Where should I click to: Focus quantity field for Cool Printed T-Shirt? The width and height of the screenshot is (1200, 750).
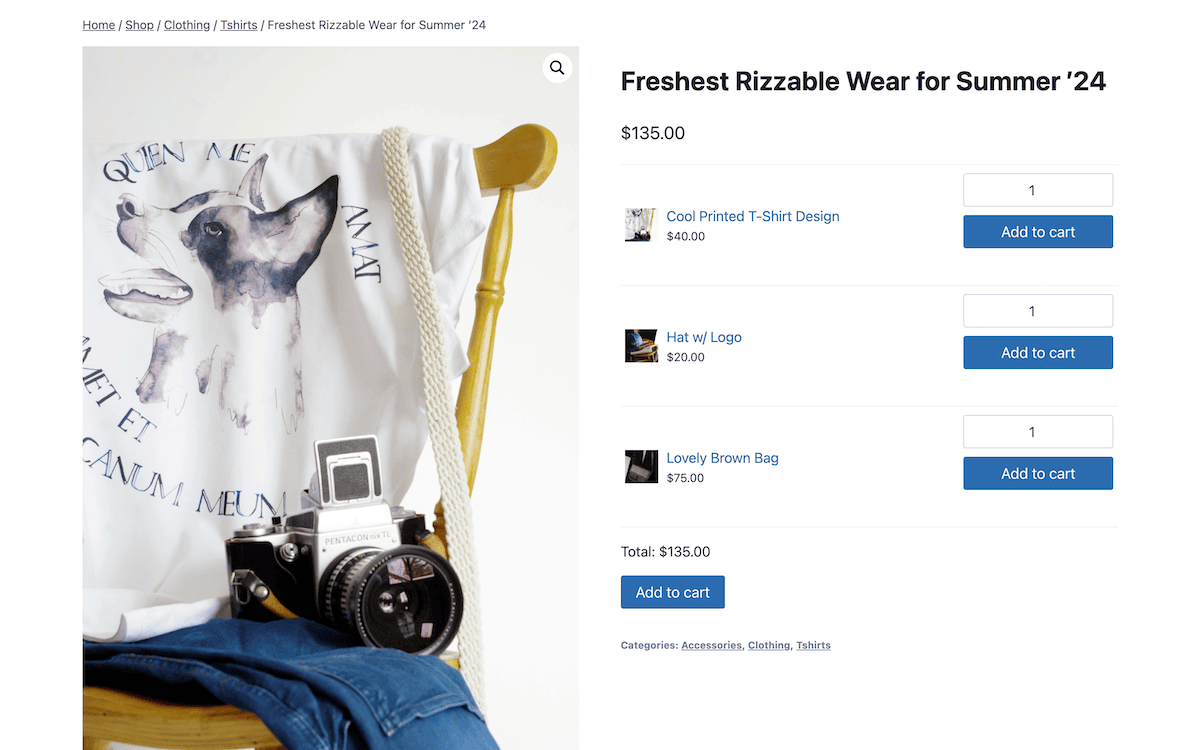point(1038,190)
